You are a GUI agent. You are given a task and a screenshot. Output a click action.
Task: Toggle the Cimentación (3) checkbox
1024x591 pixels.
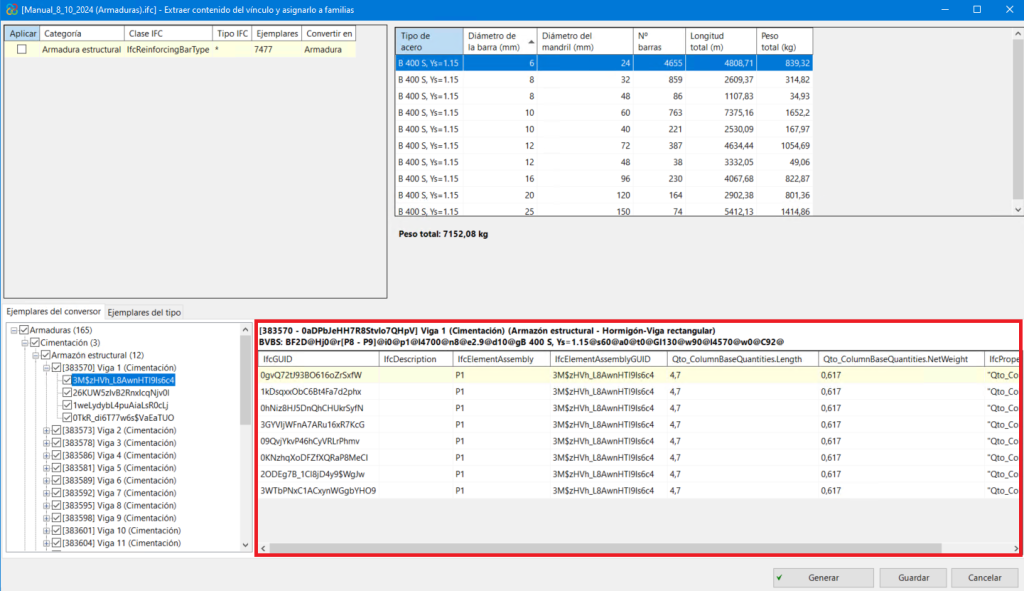pyautogui.click(x=35, y=342)
